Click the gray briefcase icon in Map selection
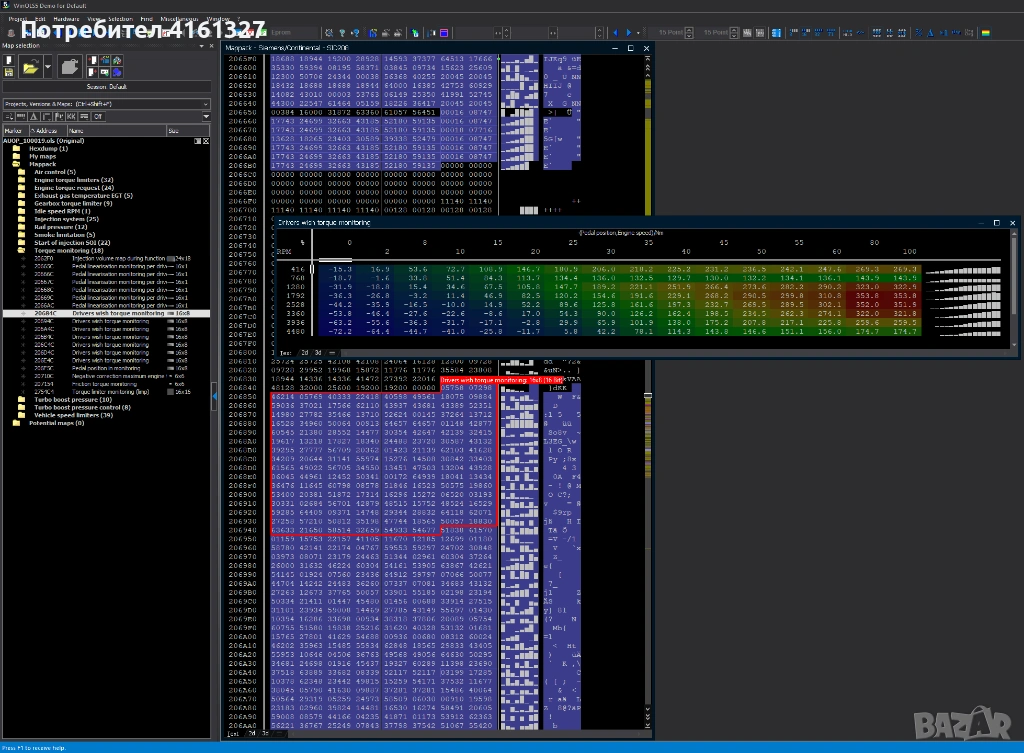 click(x=69, y=68)
